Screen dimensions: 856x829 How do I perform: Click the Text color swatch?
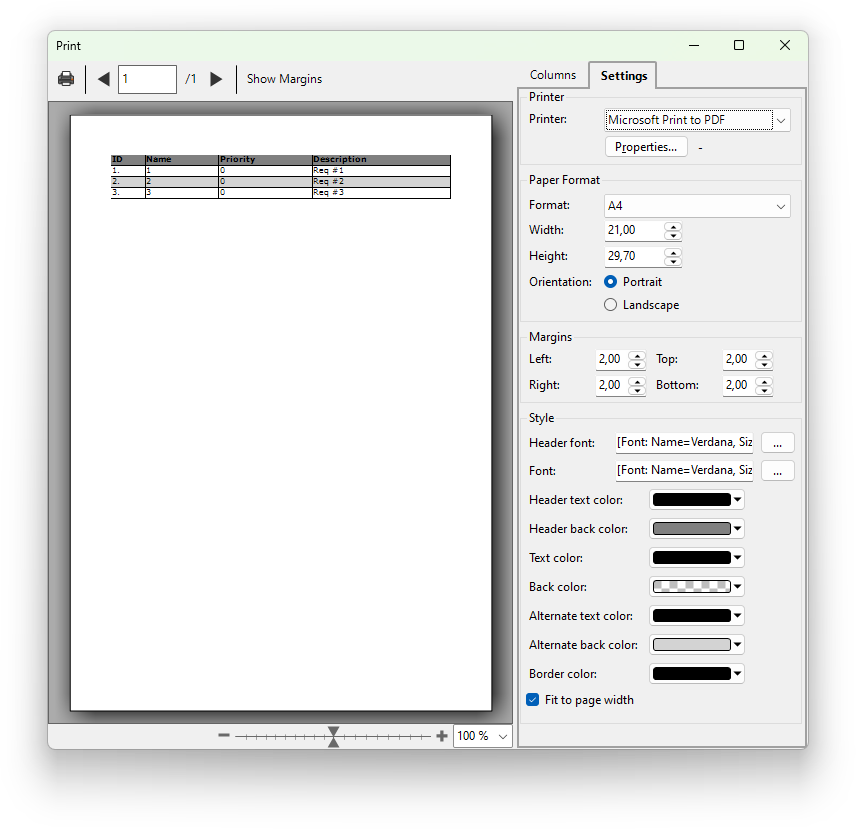(691, 557)
